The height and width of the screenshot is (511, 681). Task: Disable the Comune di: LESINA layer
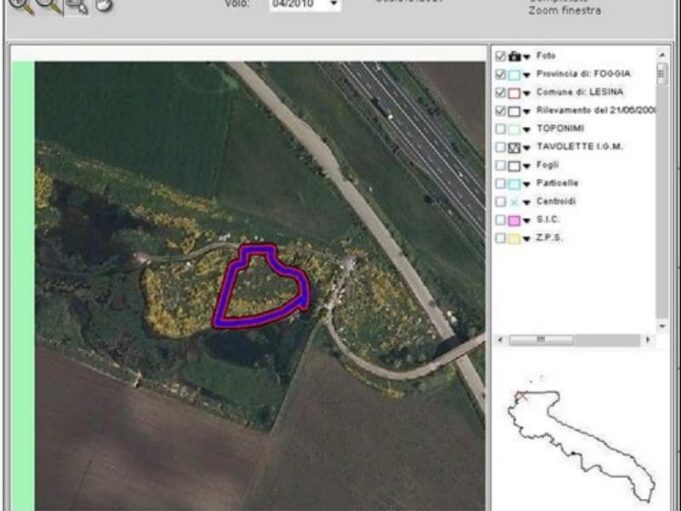point(500,92)
